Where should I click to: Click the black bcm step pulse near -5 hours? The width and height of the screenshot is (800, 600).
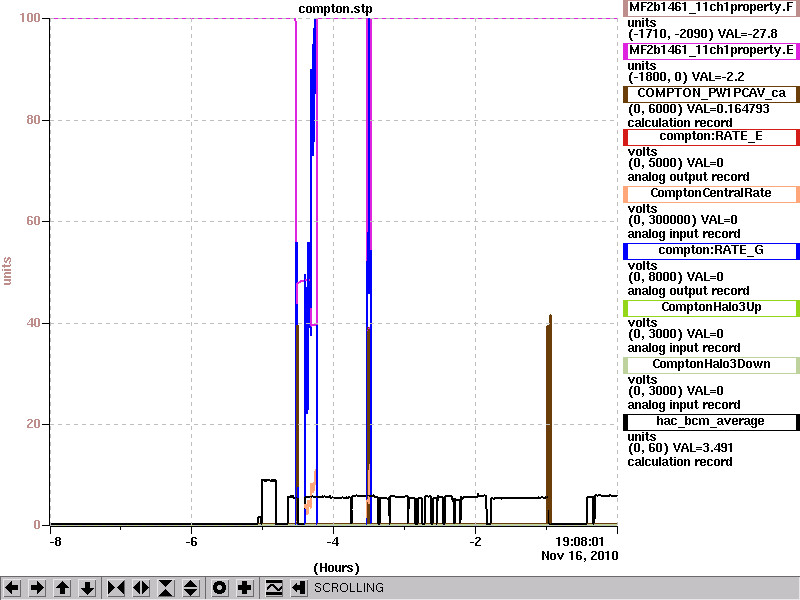click(269, 502)
